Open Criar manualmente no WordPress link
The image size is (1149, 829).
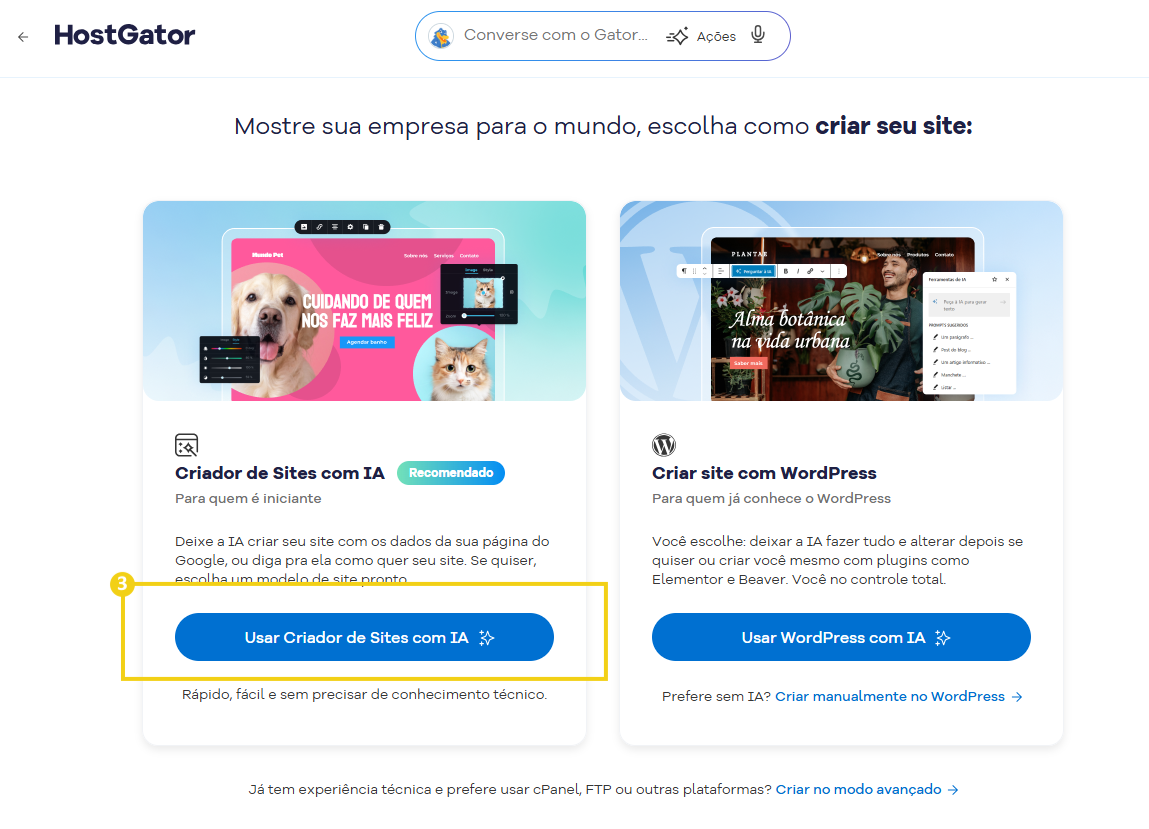(890, 696)
